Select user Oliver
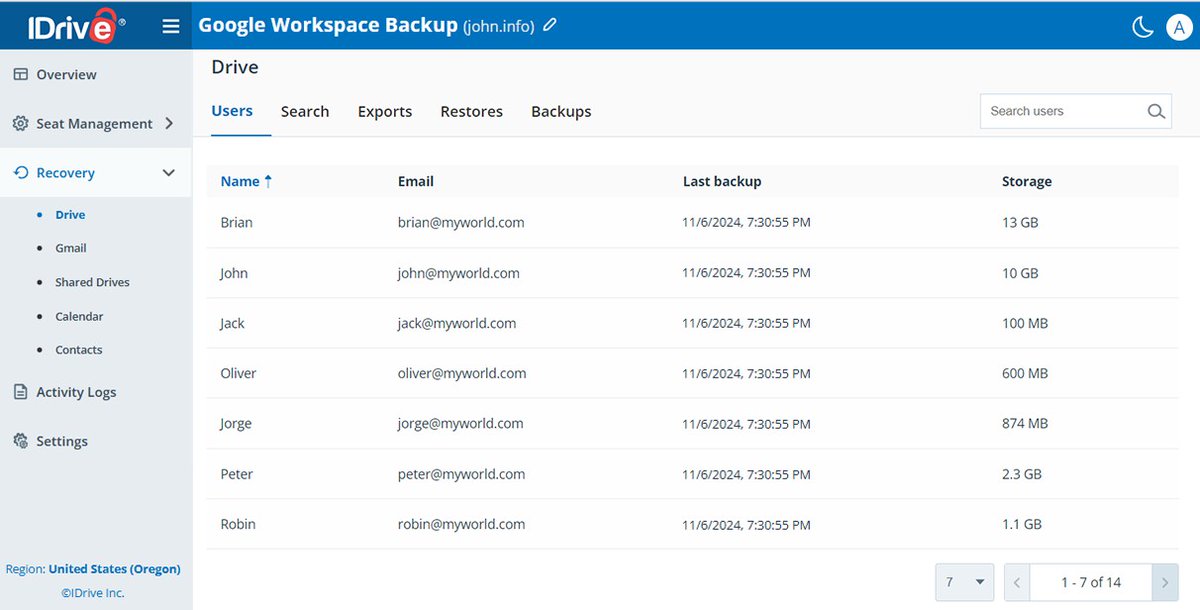The height and width of the screenshot is (610, 1200). (x=238, y=373)
